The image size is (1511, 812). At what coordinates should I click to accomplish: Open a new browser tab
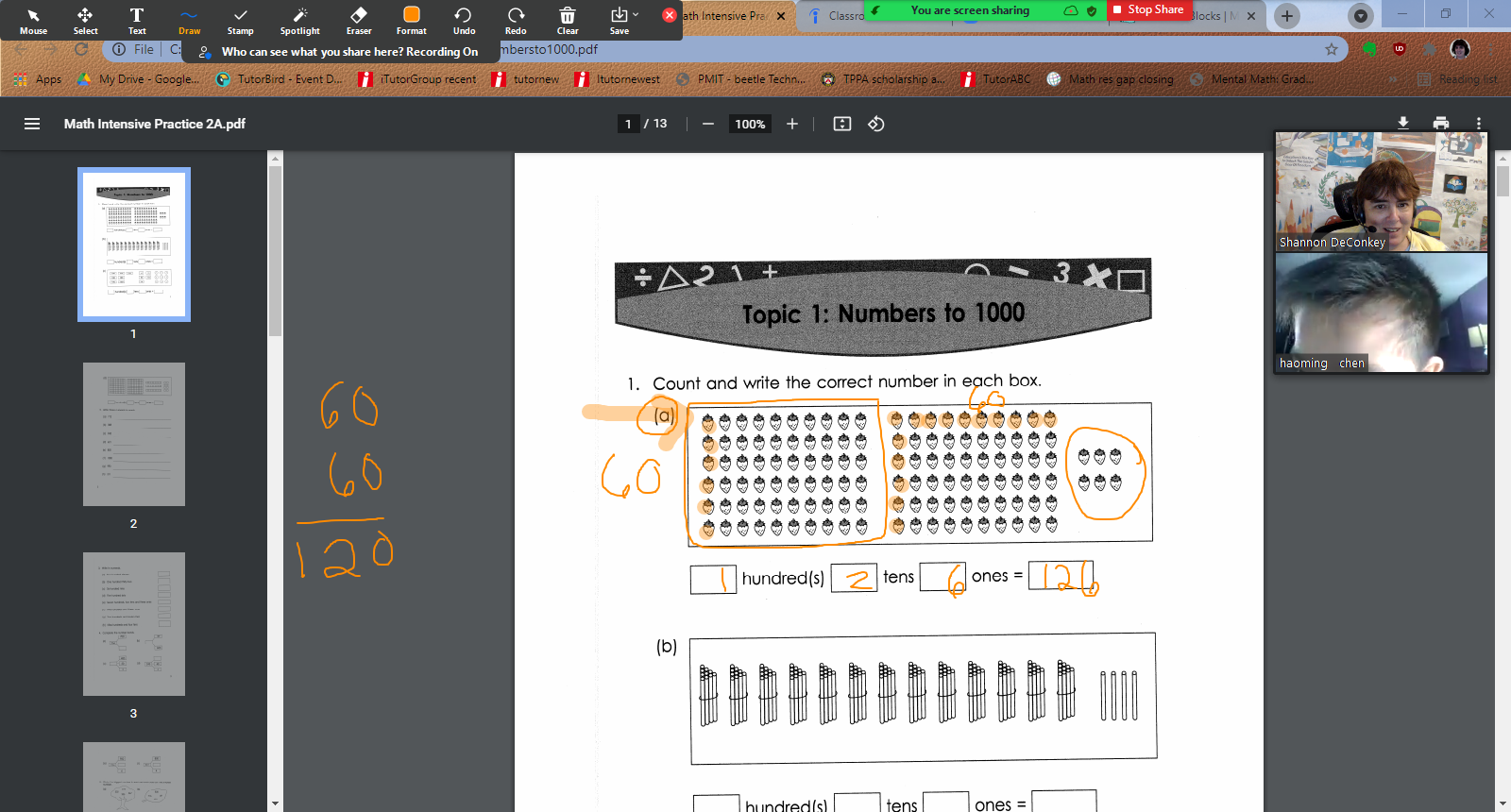pos(1286,16)
